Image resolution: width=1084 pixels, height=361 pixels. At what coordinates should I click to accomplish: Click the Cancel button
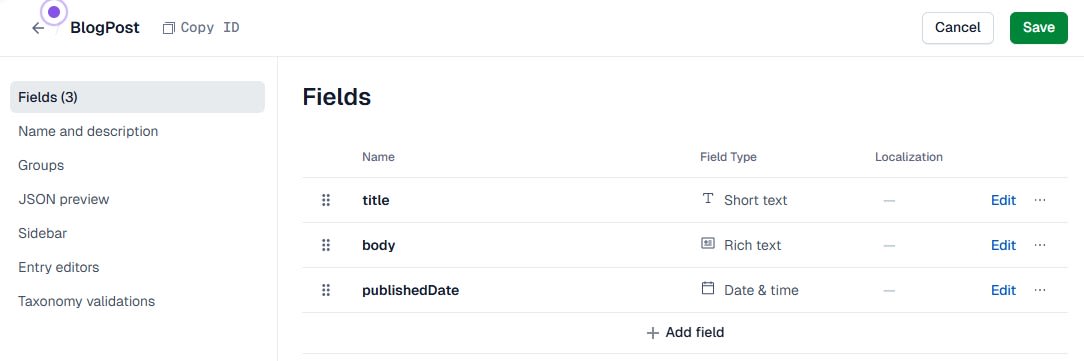(957, 28)
